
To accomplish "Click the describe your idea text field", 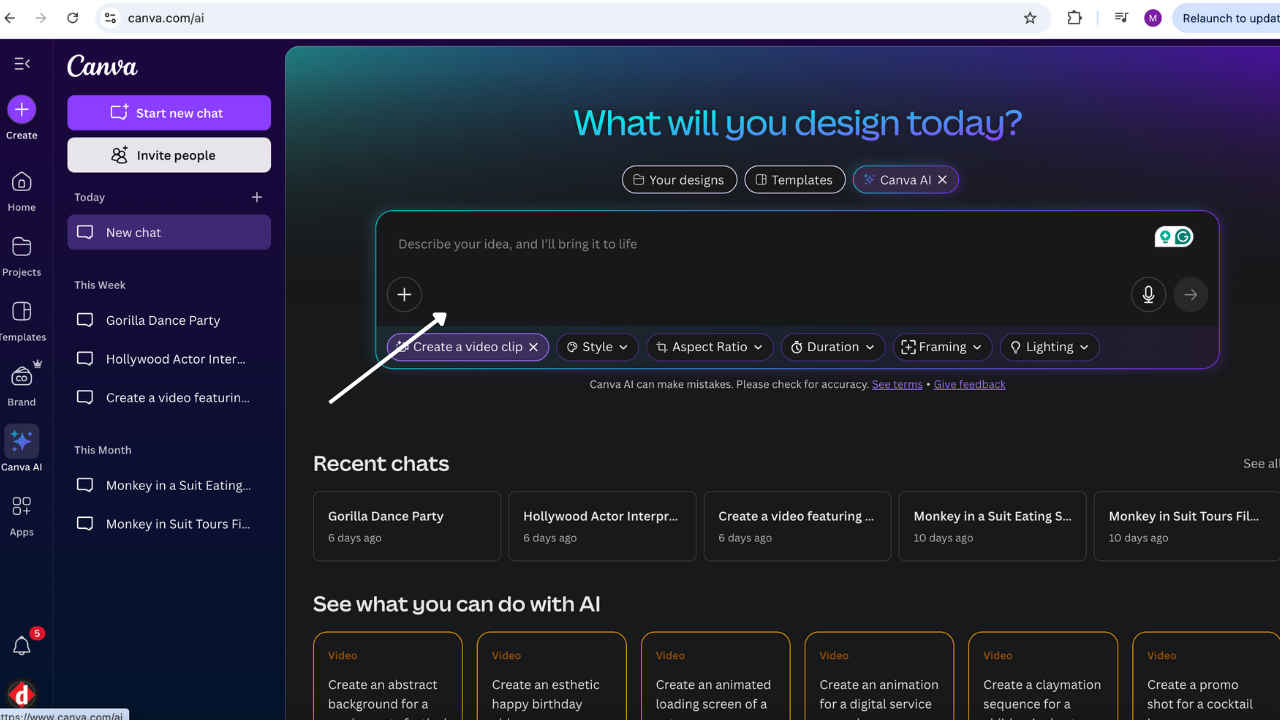I will coord(760,244).
